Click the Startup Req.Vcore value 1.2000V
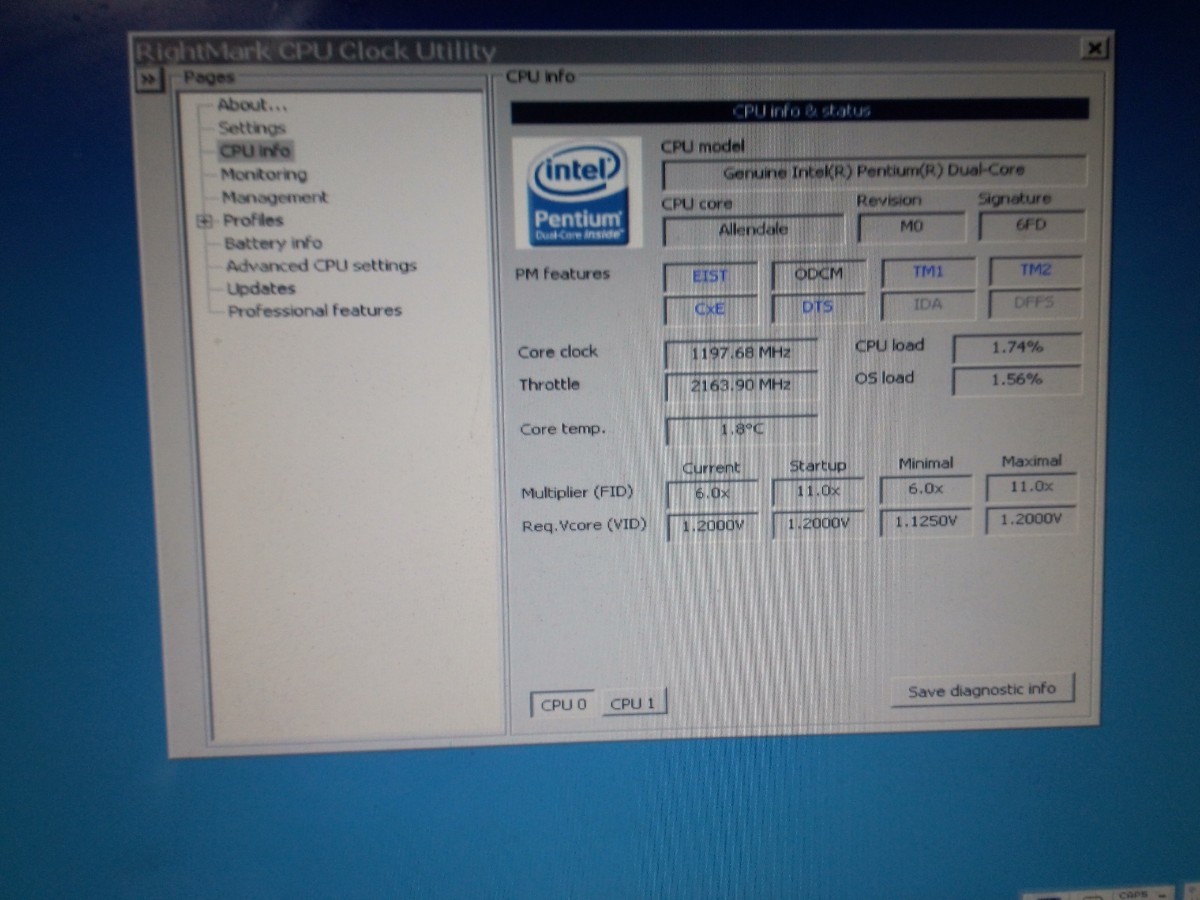1200x900 pixels. click(818, 524)
